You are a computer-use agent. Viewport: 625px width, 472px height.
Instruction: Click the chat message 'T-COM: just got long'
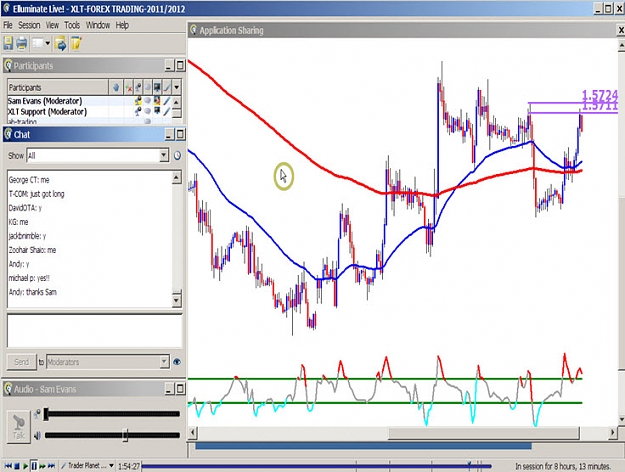[x=36, y=194]
